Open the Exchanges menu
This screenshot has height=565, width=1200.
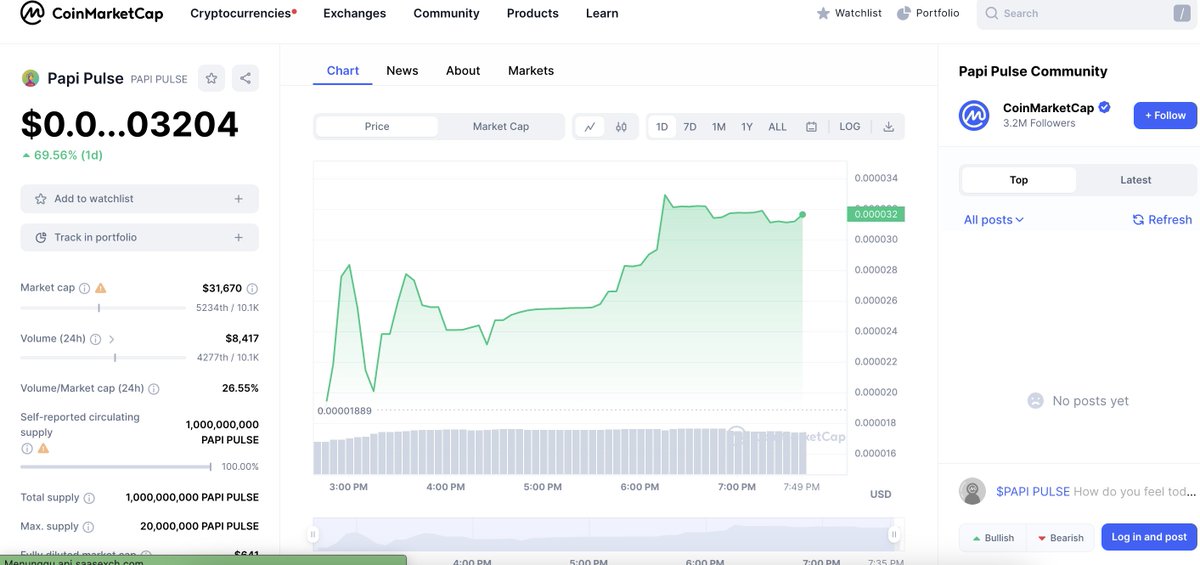355,13
